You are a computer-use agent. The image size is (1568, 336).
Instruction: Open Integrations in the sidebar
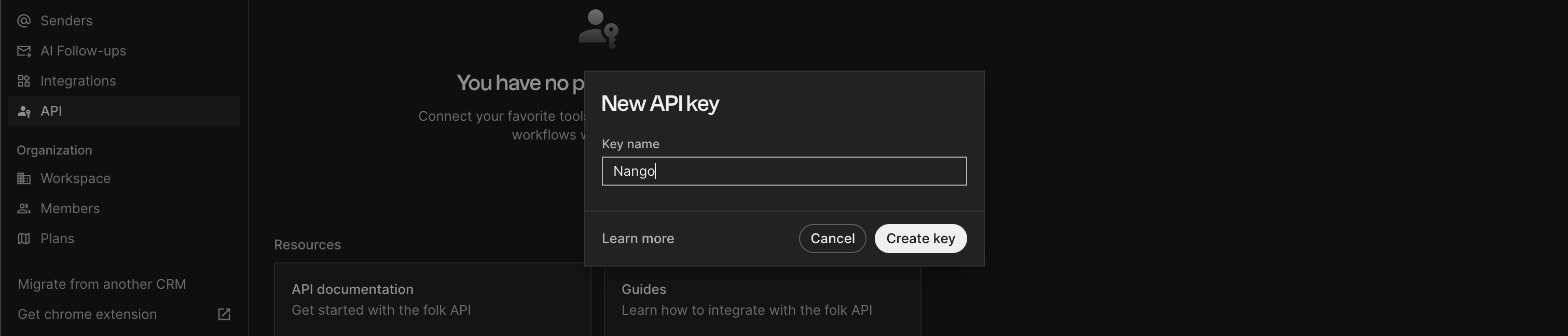(78, 81)
